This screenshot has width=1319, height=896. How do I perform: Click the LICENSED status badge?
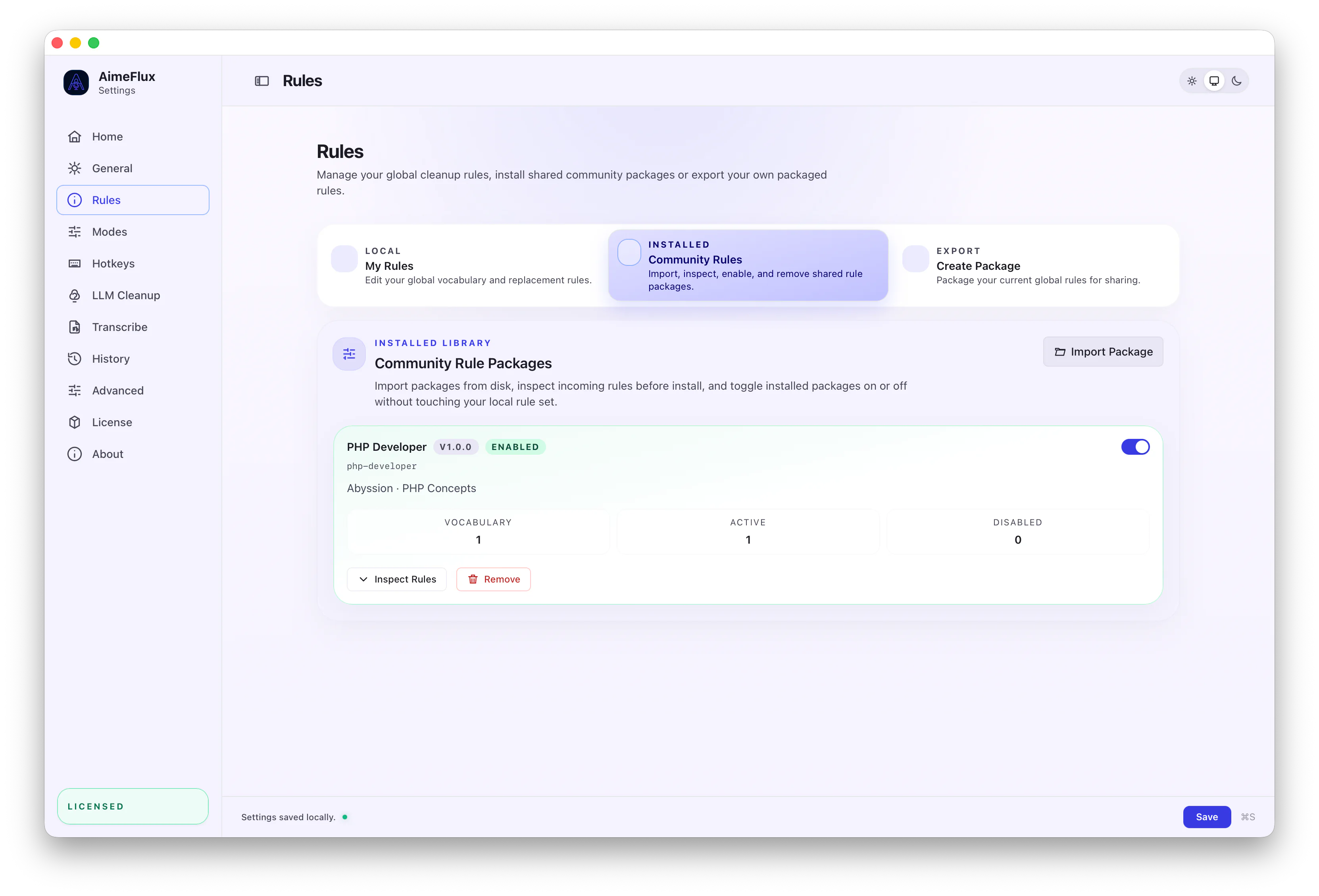(x=133, y=806)
